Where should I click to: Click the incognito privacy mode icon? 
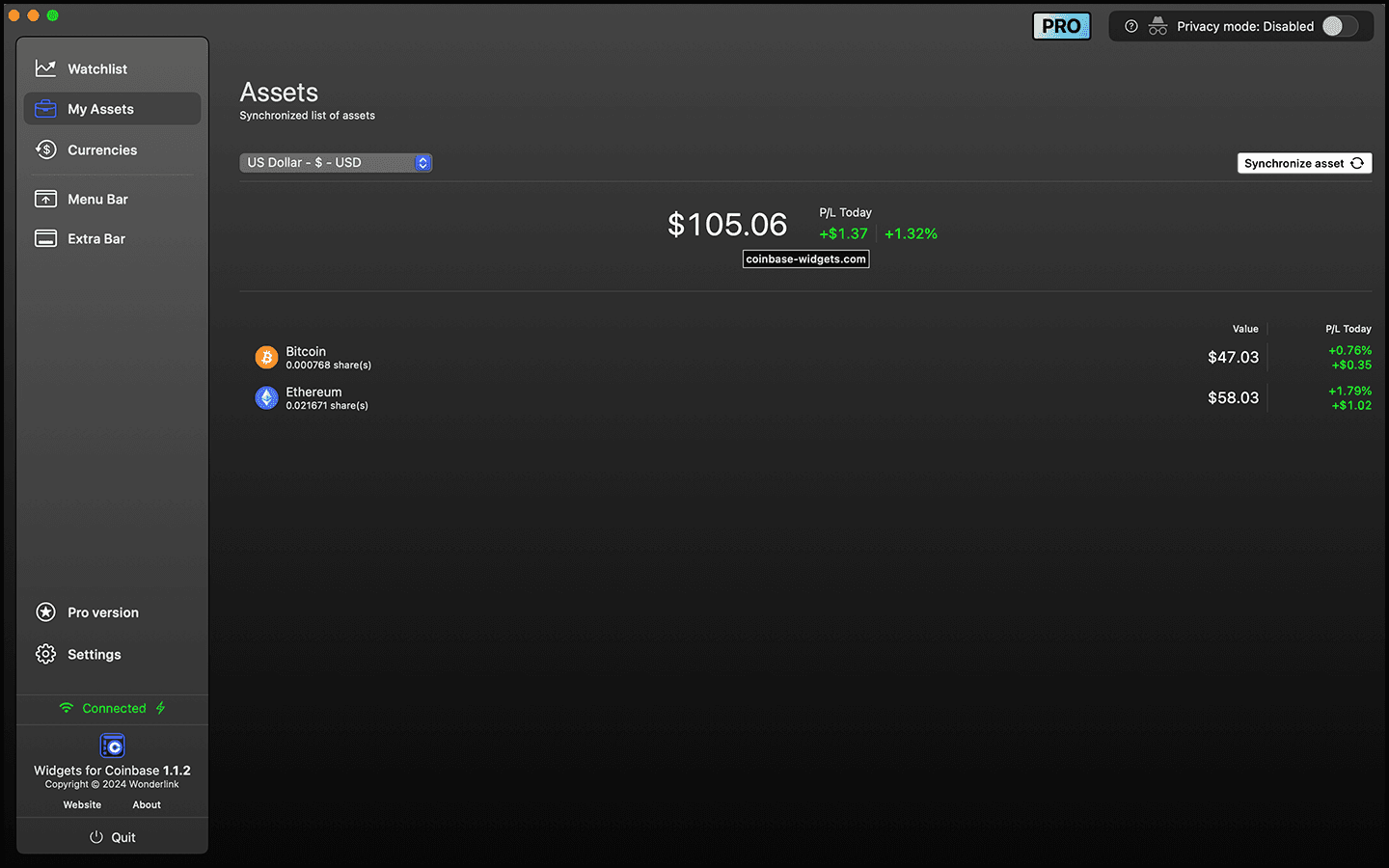[1157, 26]
